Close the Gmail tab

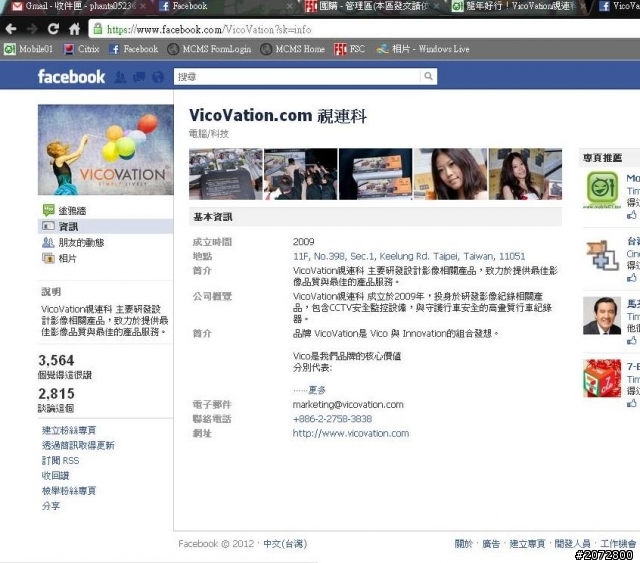pos(143,6)
